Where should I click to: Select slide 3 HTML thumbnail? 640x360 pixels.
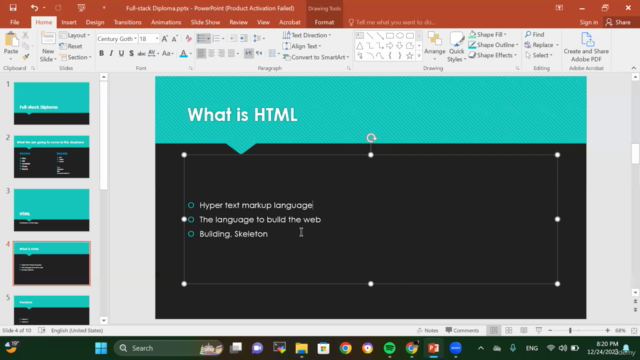tap(51, 210)
